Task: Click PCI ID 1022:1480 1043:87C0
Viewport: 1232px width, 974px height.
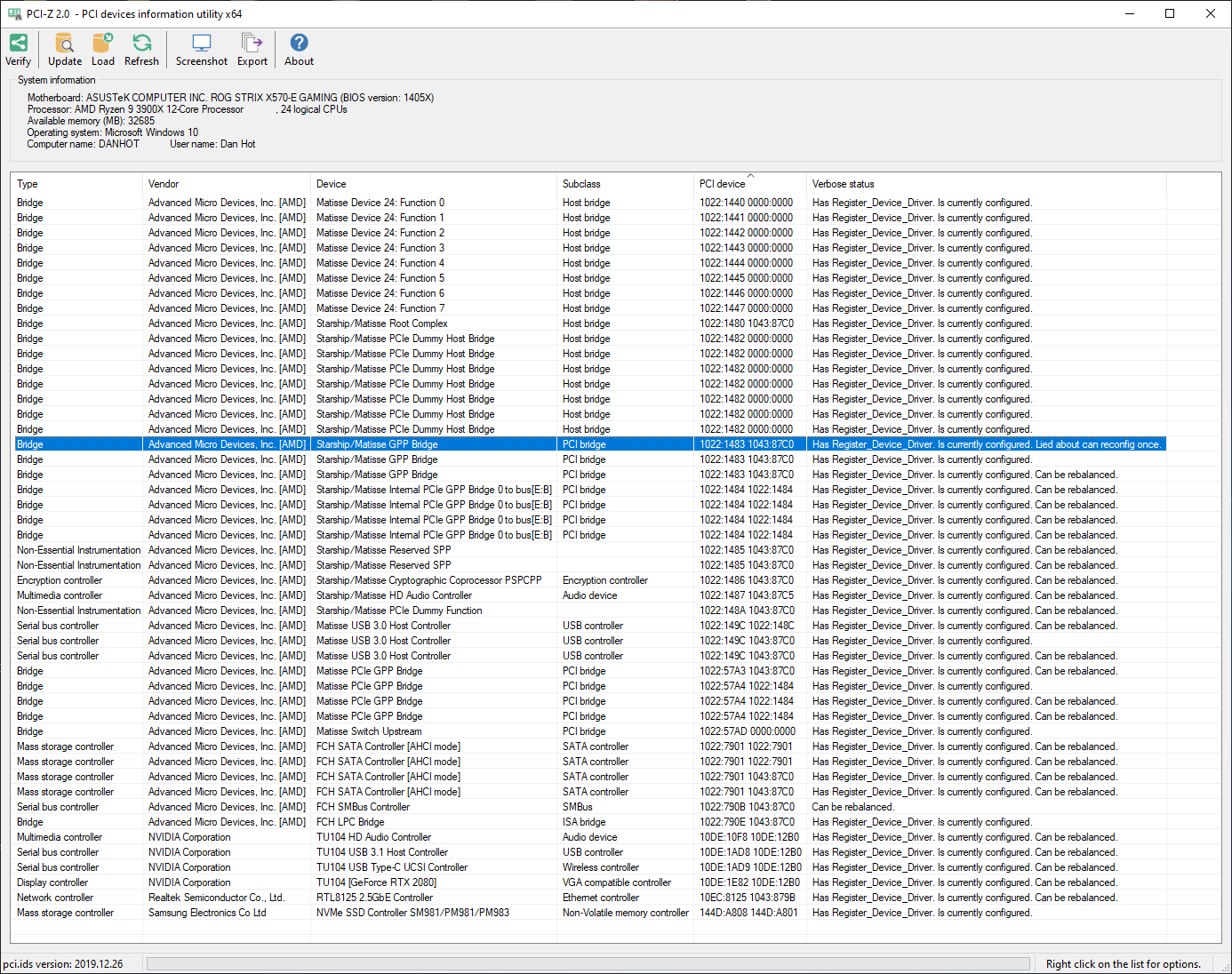Action: [x=747, y=323]
